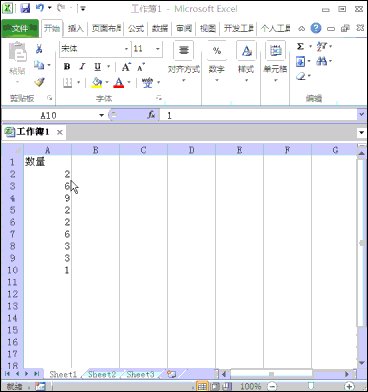The image size is (368, 392).
Task: Click the zoom slider handle
Action: click(x=311, y=386)
